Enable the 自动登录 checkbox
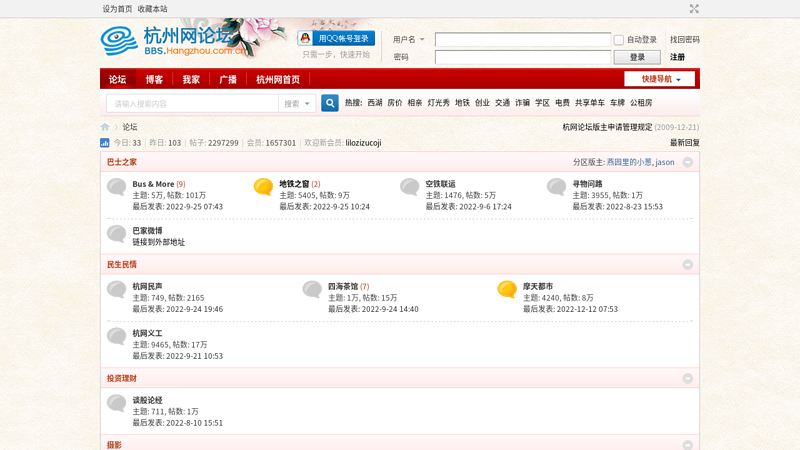 tap(619, 40)
